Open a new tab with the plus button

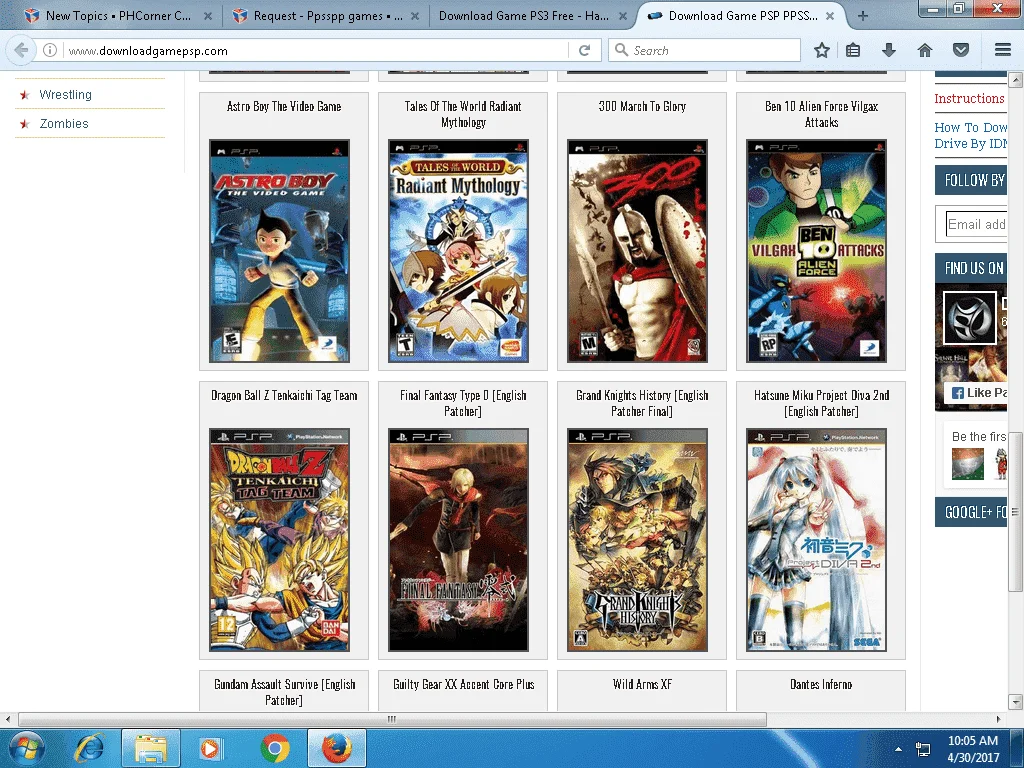pyautogui.click(x=863, y=16)
